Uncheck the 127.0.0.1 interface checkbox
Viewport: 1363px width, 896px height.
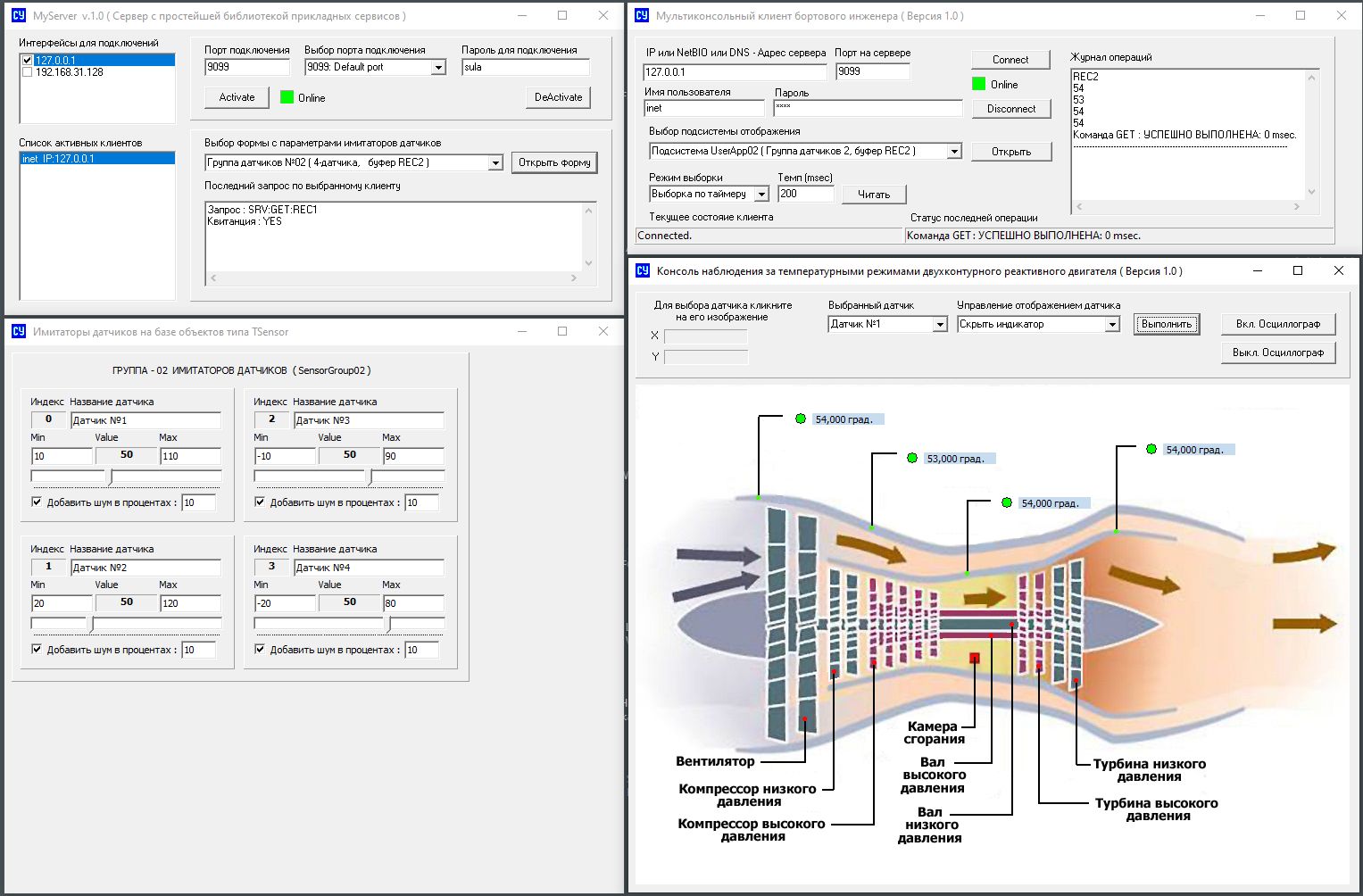[x=27, y=61]
